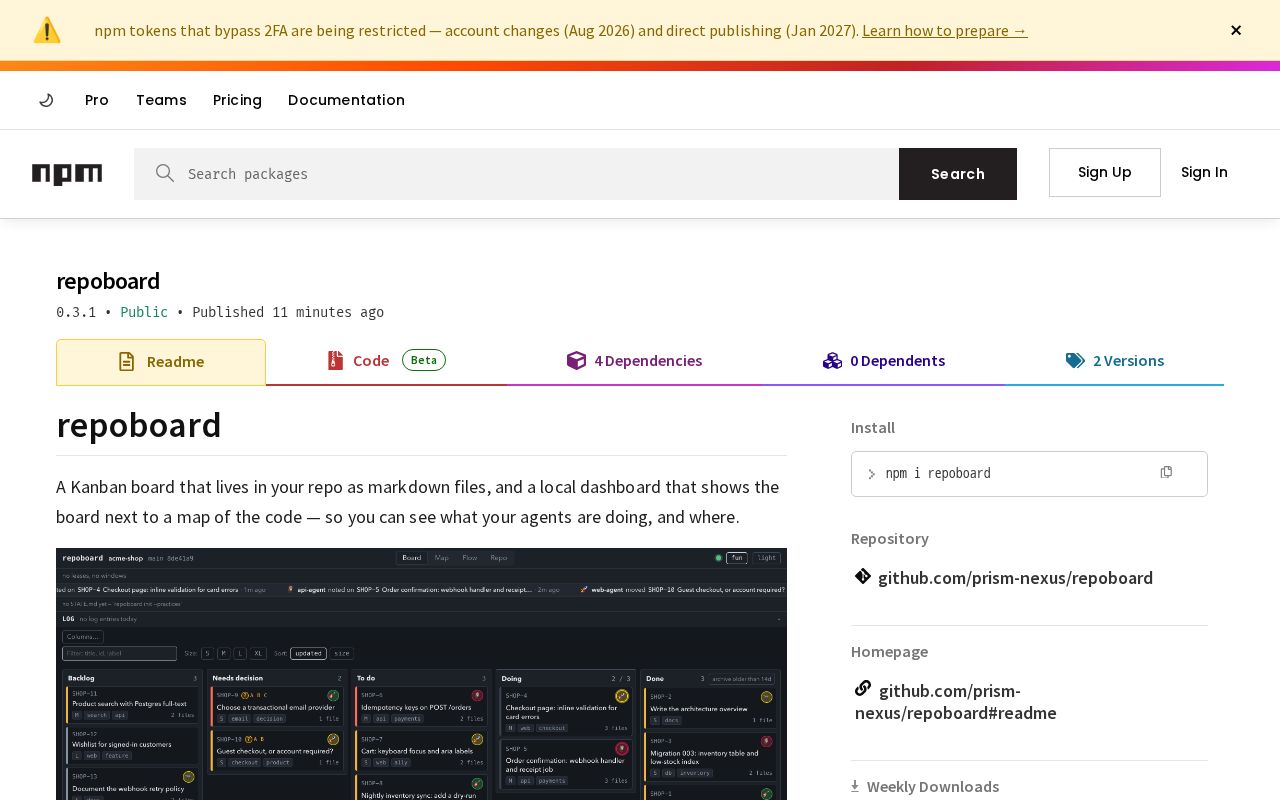This screenshot has width=1280, height=800.
Task: Switch to the Code tab
Action: click(386, 361)
